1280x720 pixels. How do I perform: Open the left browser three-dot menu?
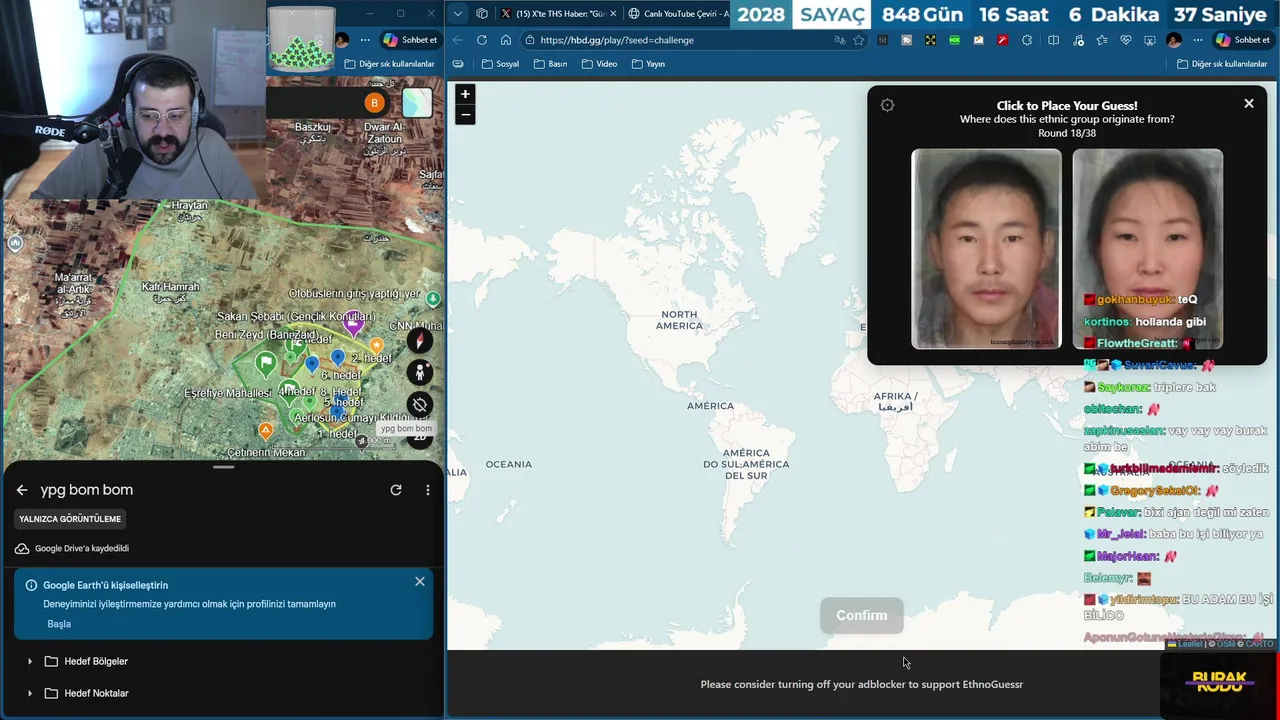tap(365, 40)
